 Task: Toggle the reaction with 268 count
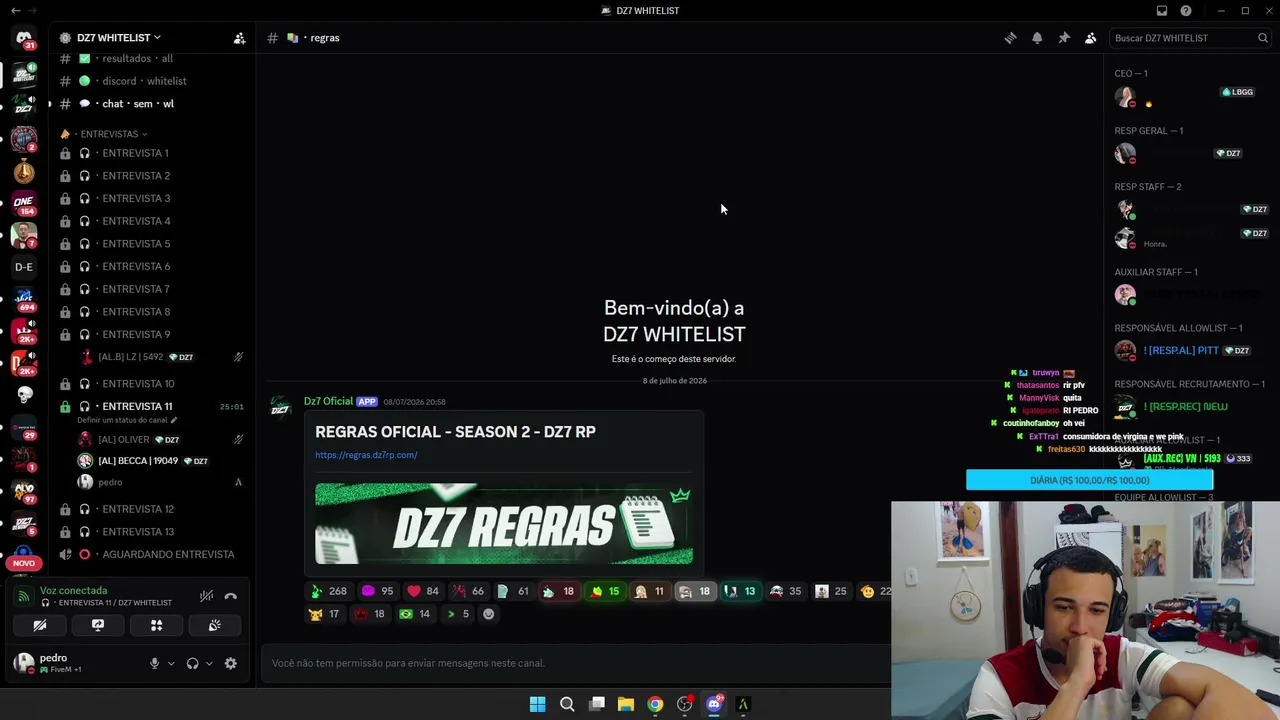point(328,591)
